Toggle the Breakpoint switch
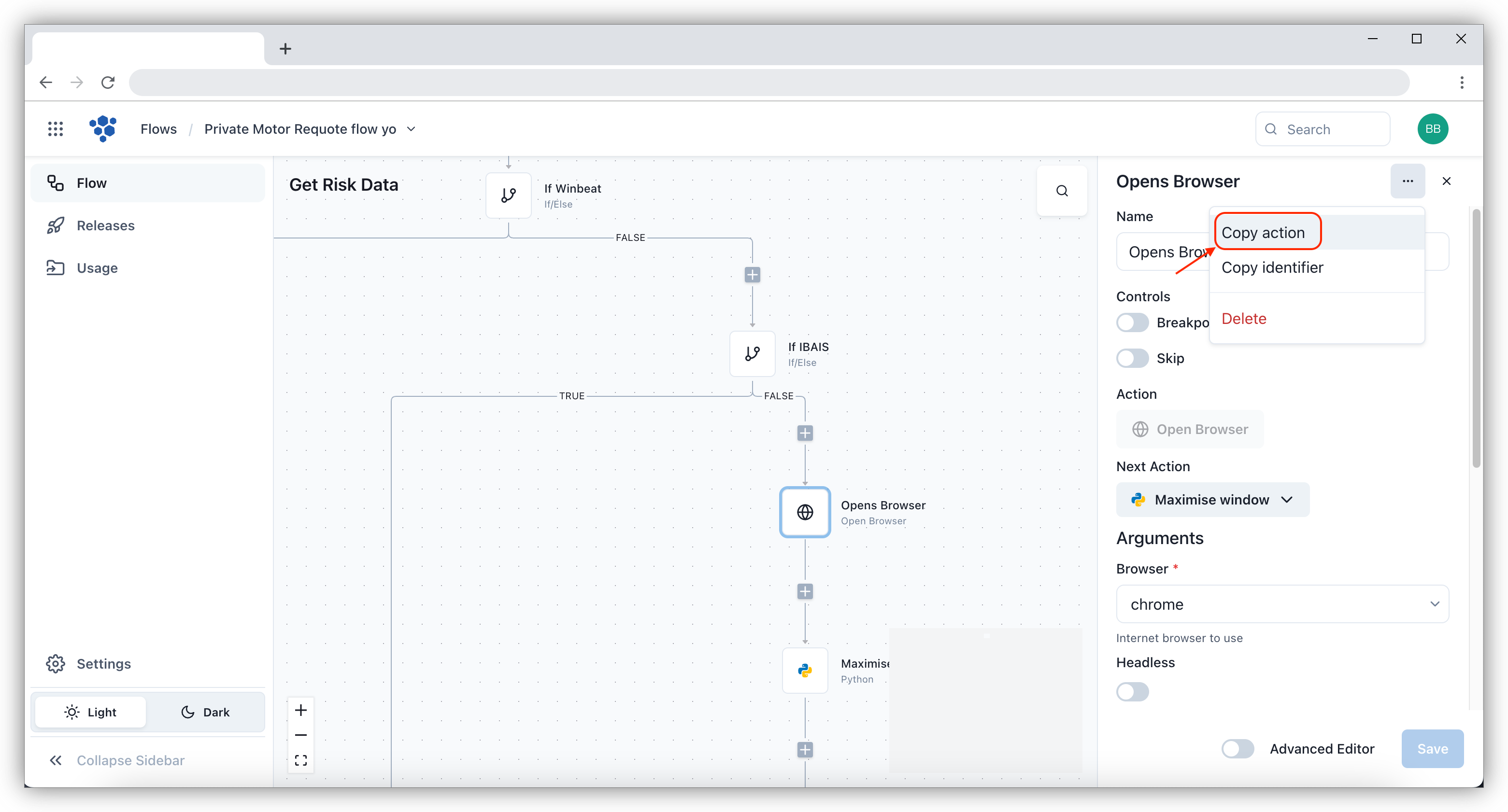This screenshot has height=812, width=1508. 1132,322
